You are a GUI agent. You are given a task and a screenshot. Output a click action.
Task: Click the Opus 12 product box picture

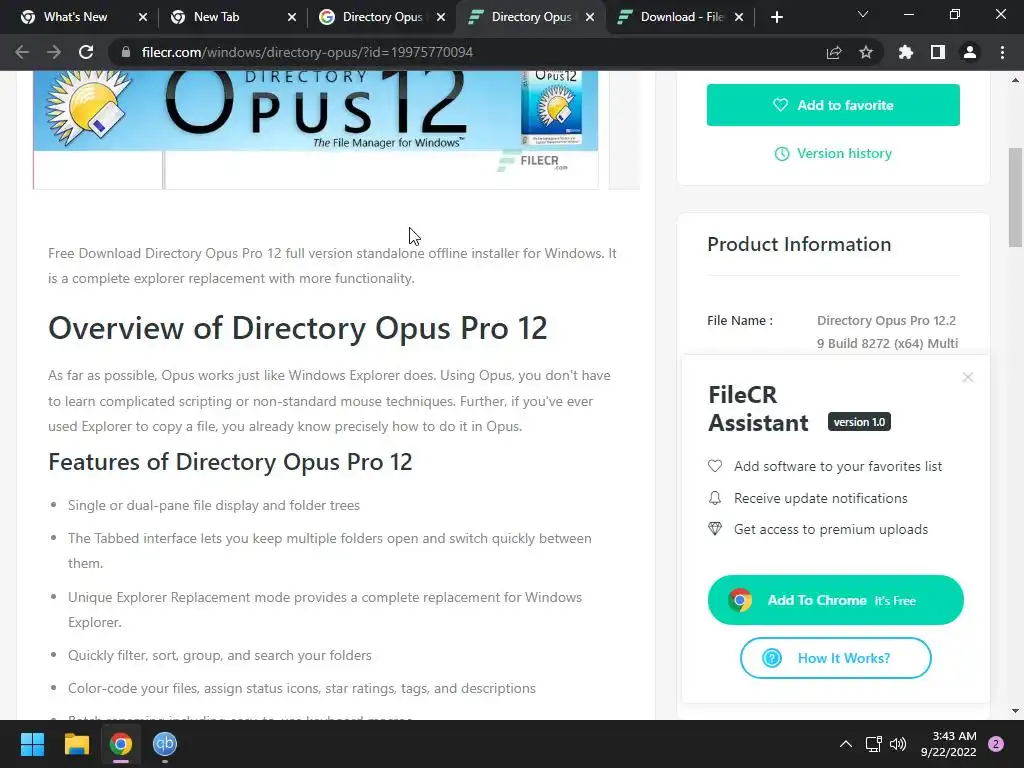[552, 107]
